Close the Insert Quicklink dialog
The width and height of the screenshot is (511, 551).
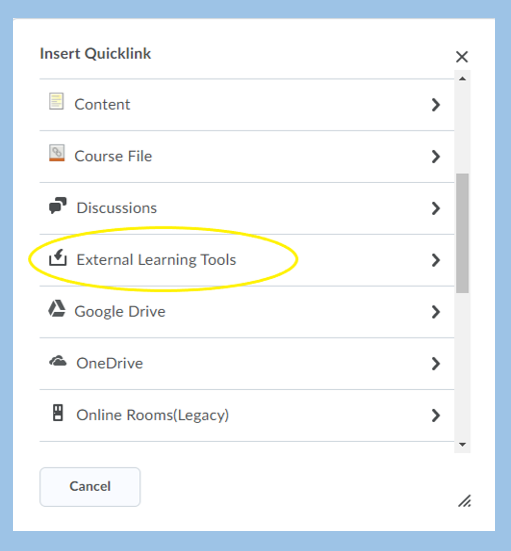coord(462,57)
